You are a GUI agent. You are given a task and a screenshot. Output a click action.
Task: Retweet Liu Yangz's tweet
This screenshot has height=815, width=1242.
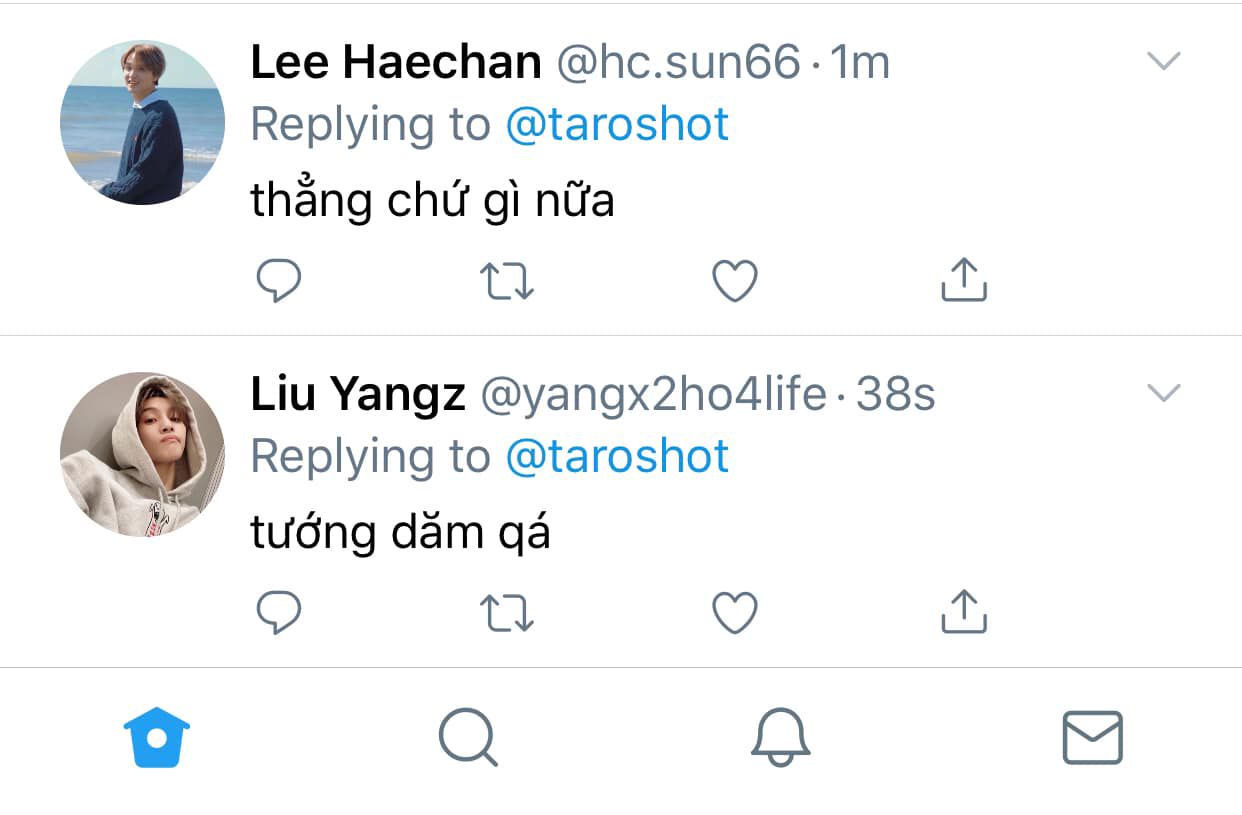(507, 613)
